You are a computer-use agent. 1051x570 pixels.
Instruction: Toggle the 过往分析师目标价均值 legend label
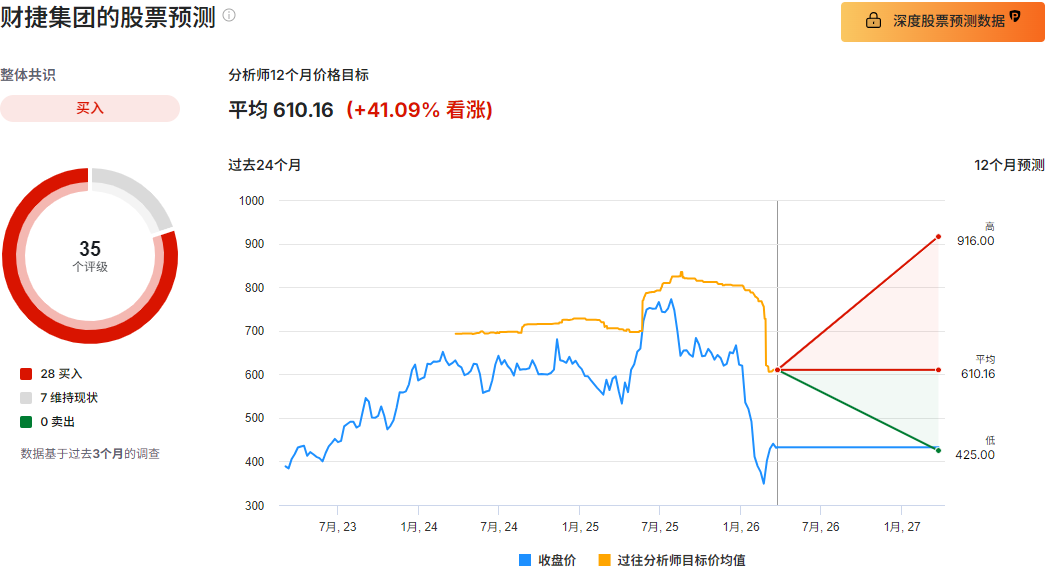tap(680, 560)
